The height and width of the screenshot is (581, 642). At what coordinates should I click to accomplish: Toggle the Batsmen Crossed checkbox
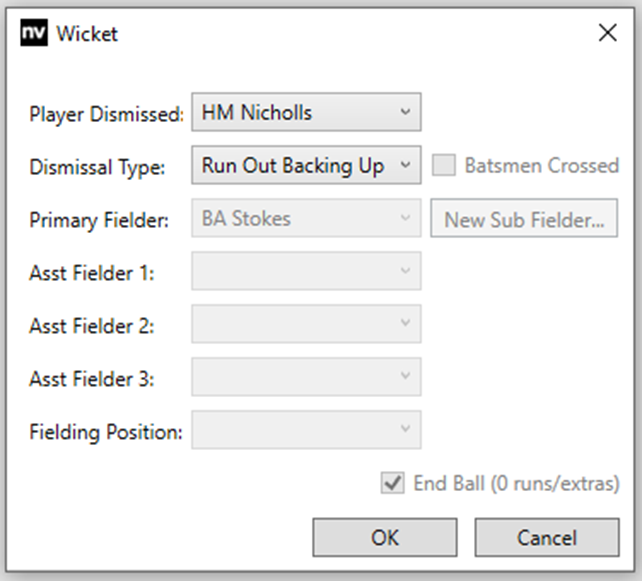444,166
